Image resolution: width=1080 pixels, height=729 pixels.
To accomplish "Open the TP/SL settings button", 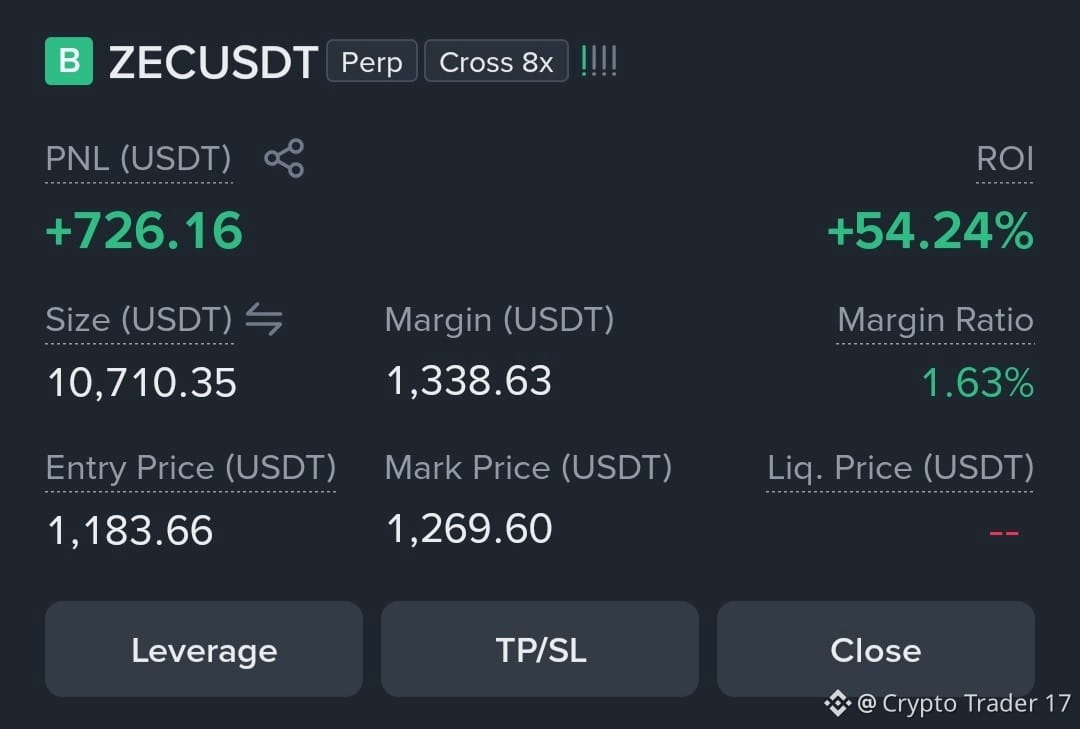I will 540,649.
